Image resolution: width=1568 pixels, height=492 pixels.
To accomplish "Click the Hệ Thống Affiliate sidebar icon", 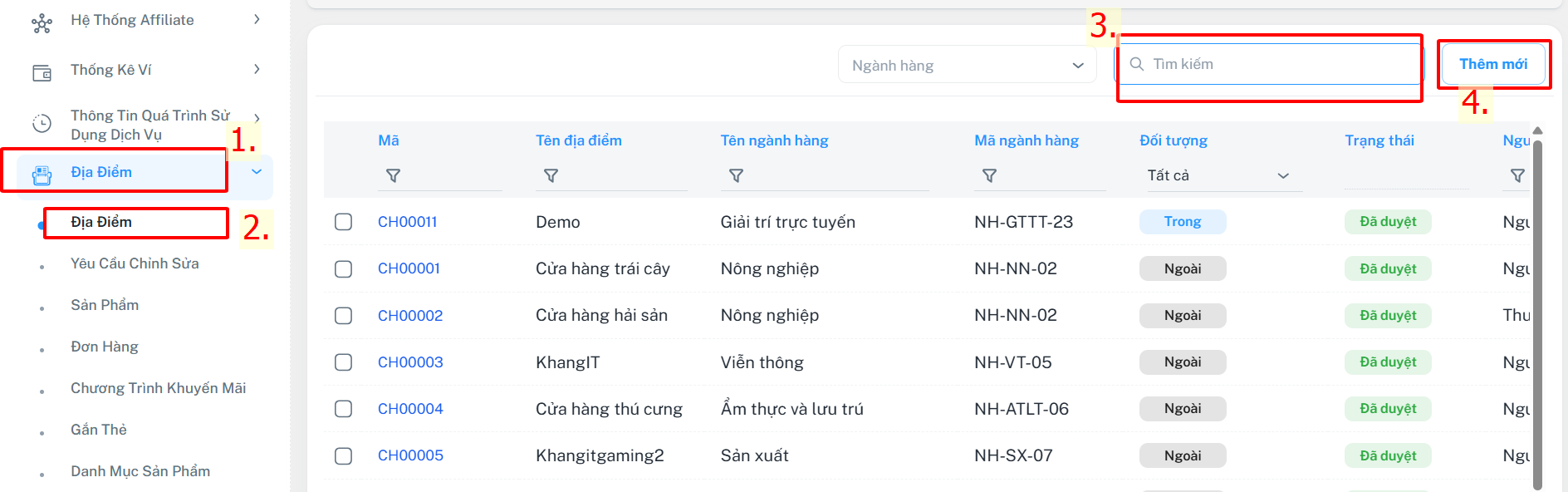I will coord(42,23).
